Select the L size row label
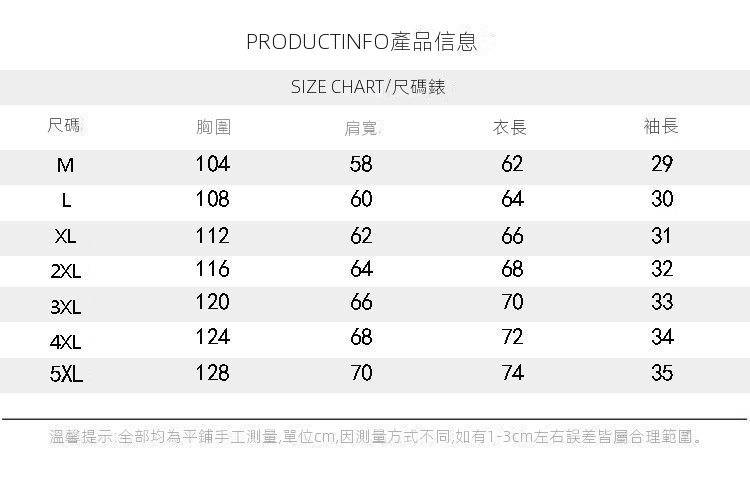This screenshot has width=750, height=486. click(66, 200)
